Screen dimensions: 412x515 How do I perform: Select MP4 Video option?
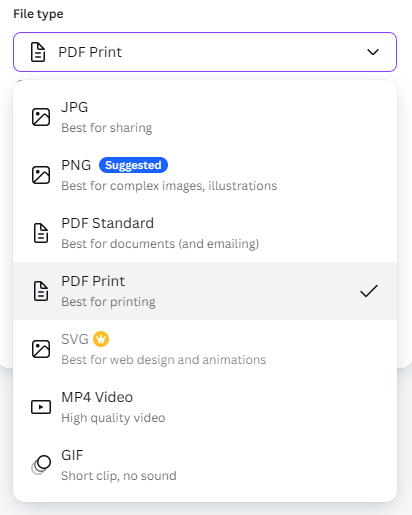pyautogui.click(x=205, y=407)
